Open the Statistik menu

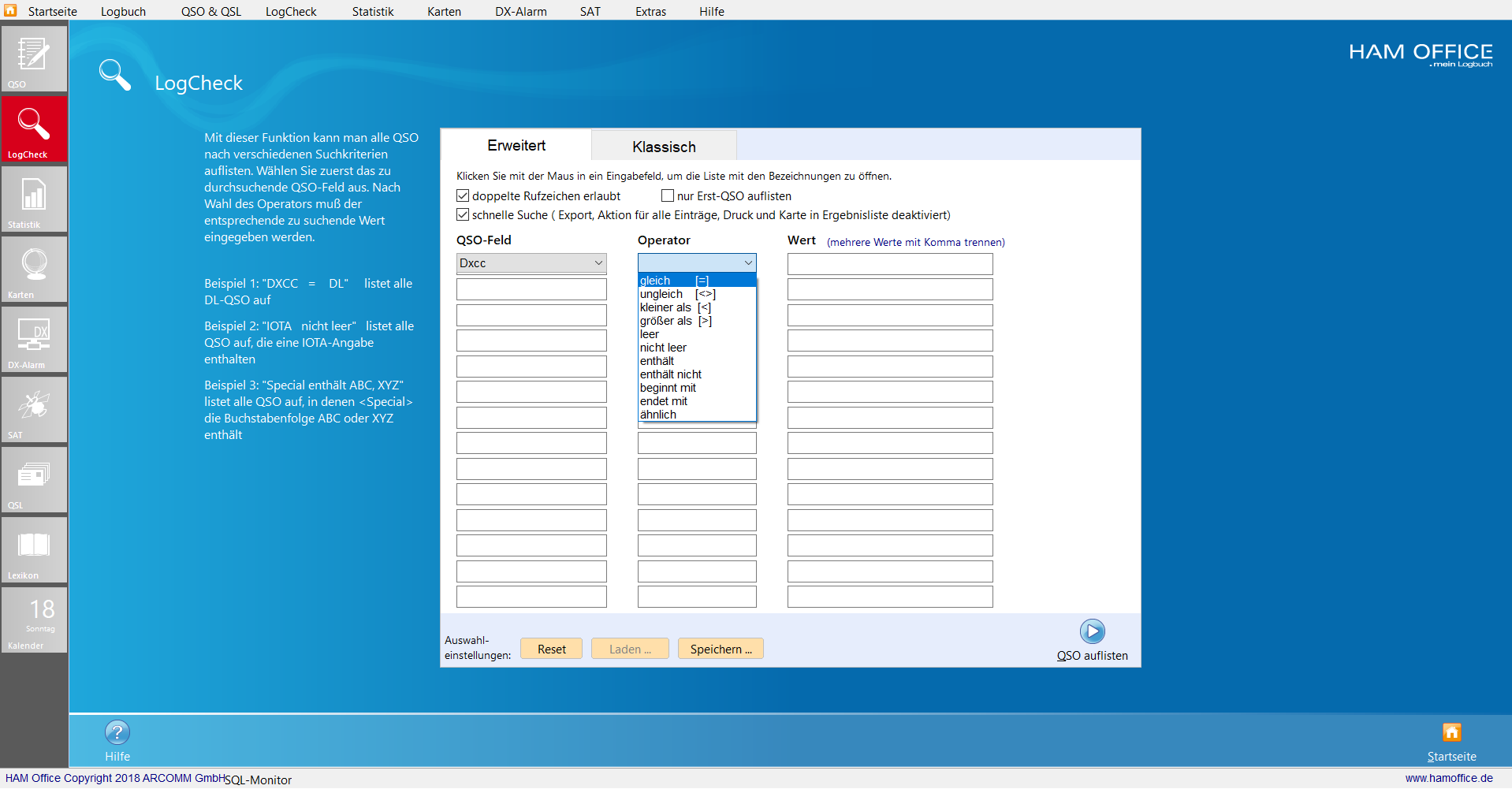point(373,11)
